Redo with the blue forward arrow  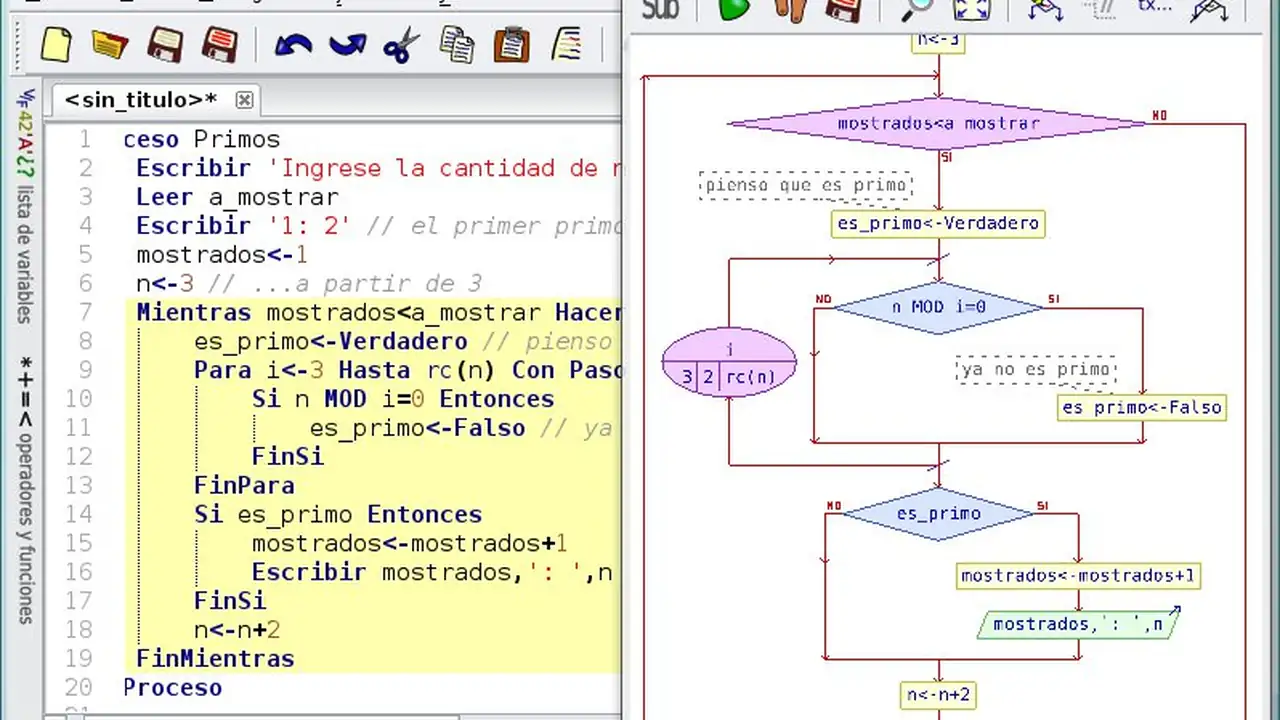(x=347, y=45)
